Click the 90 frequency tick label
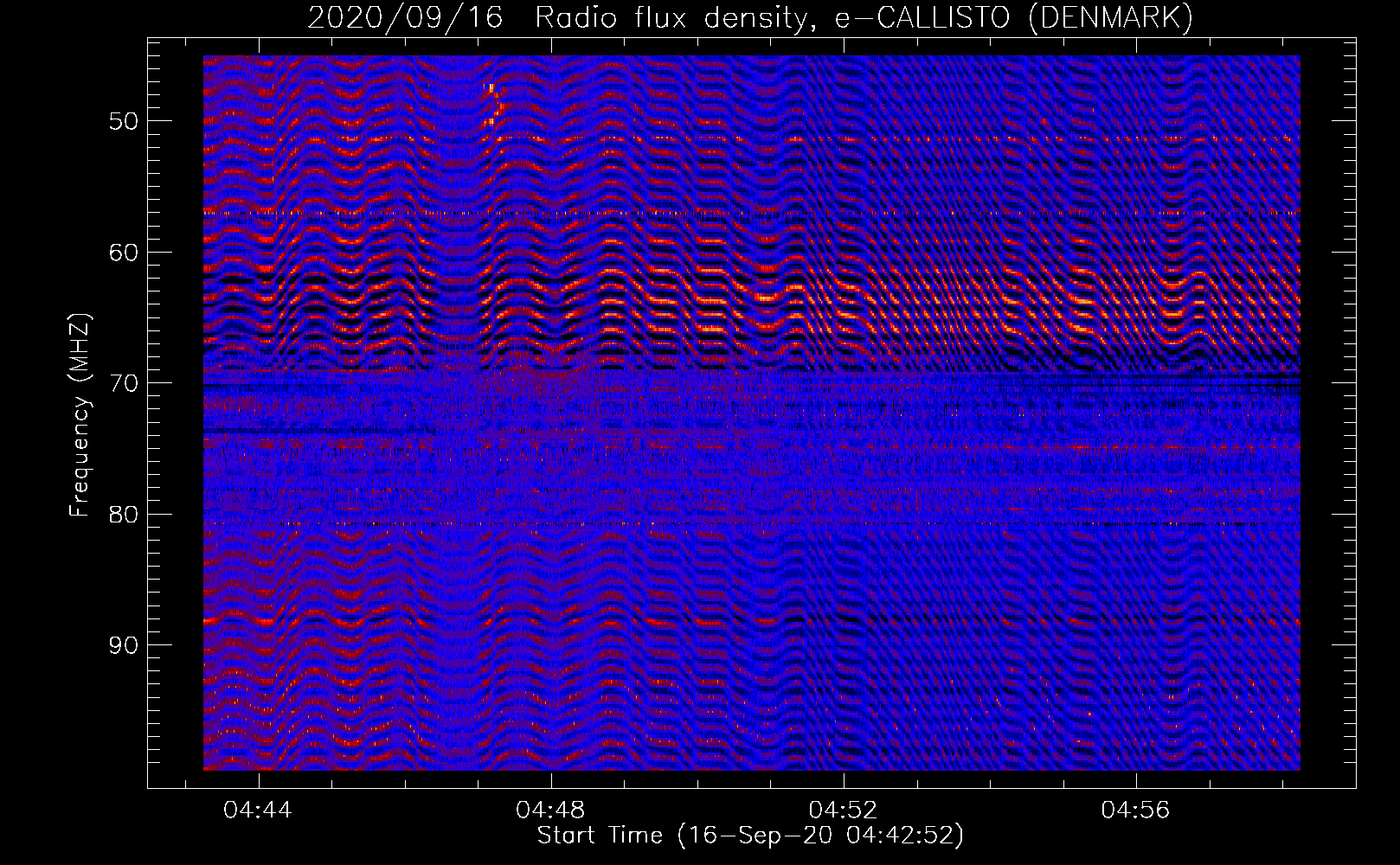This screenshot has height=865, width=1400. 123,645
